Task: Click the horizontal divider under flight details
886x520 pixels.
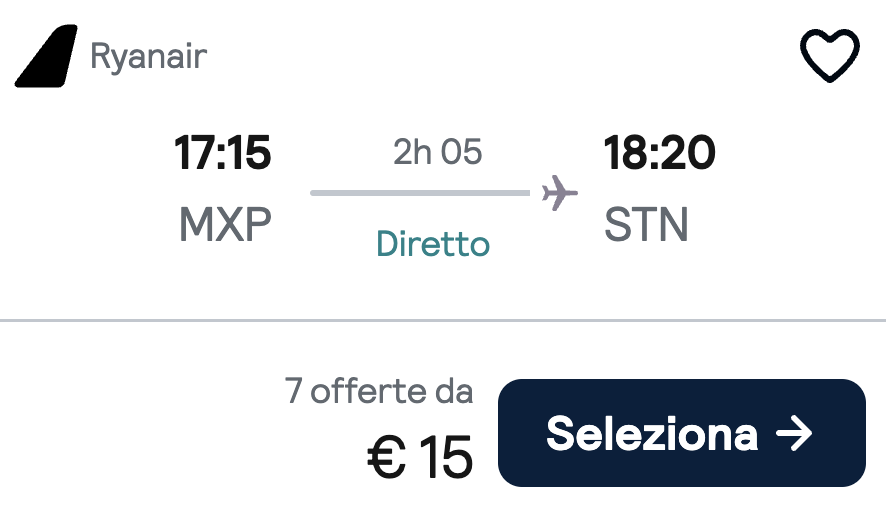Action: click(443, 320)
